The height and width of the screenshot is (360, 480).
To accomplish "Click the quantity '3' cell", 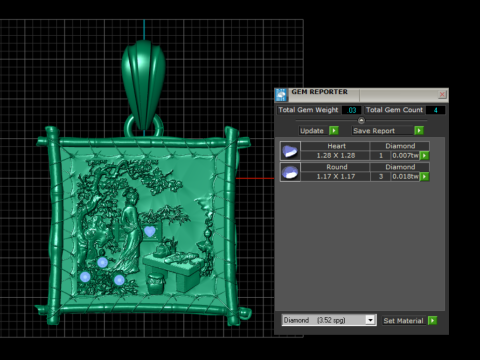I will pos(381,177).
